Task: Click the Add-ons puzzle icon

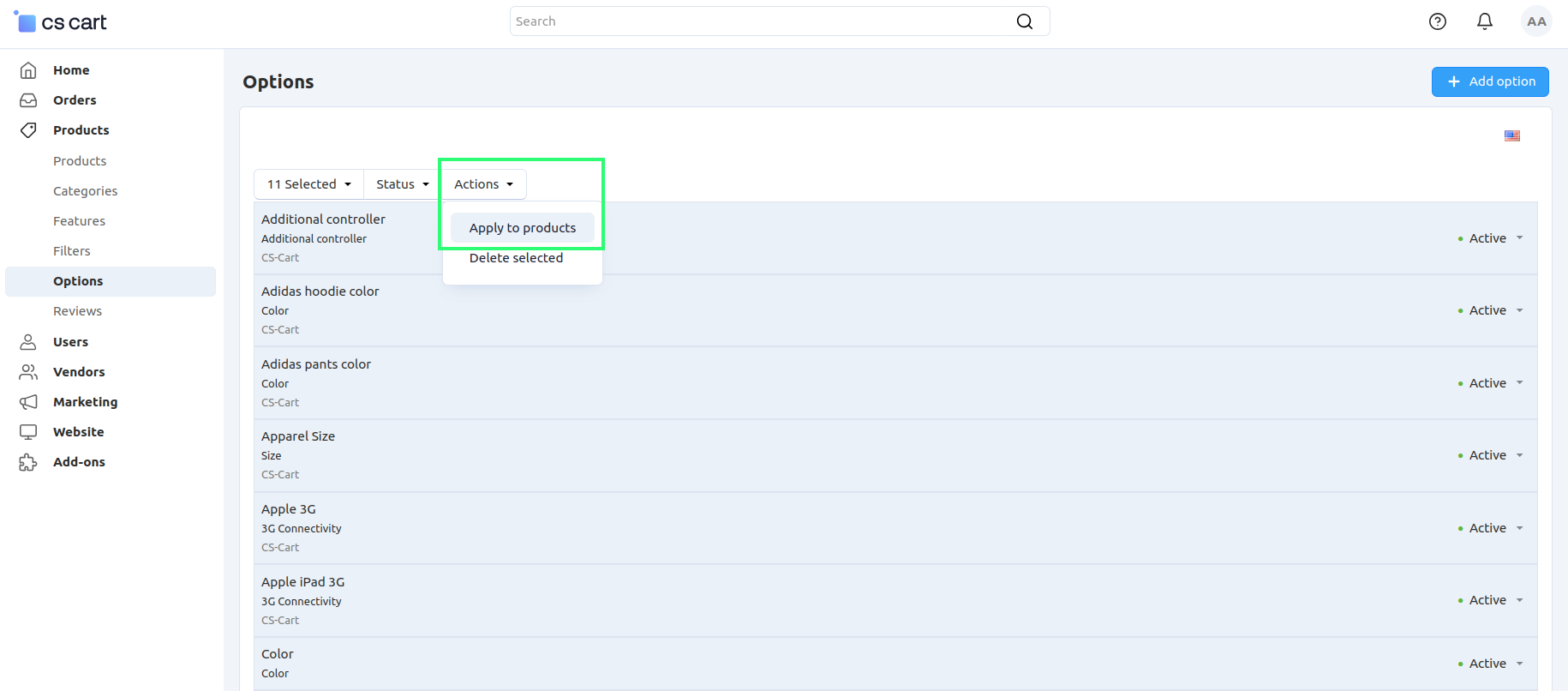Action: click(x=28, y=462)
